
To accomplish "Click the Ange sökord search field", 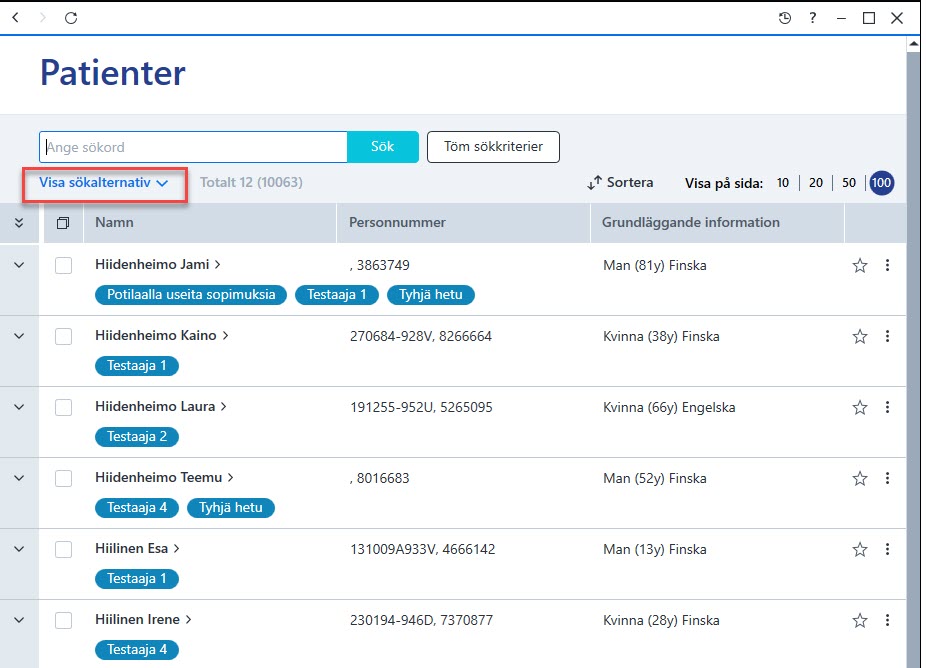I will pyautogui.click(x=193, y=147).
